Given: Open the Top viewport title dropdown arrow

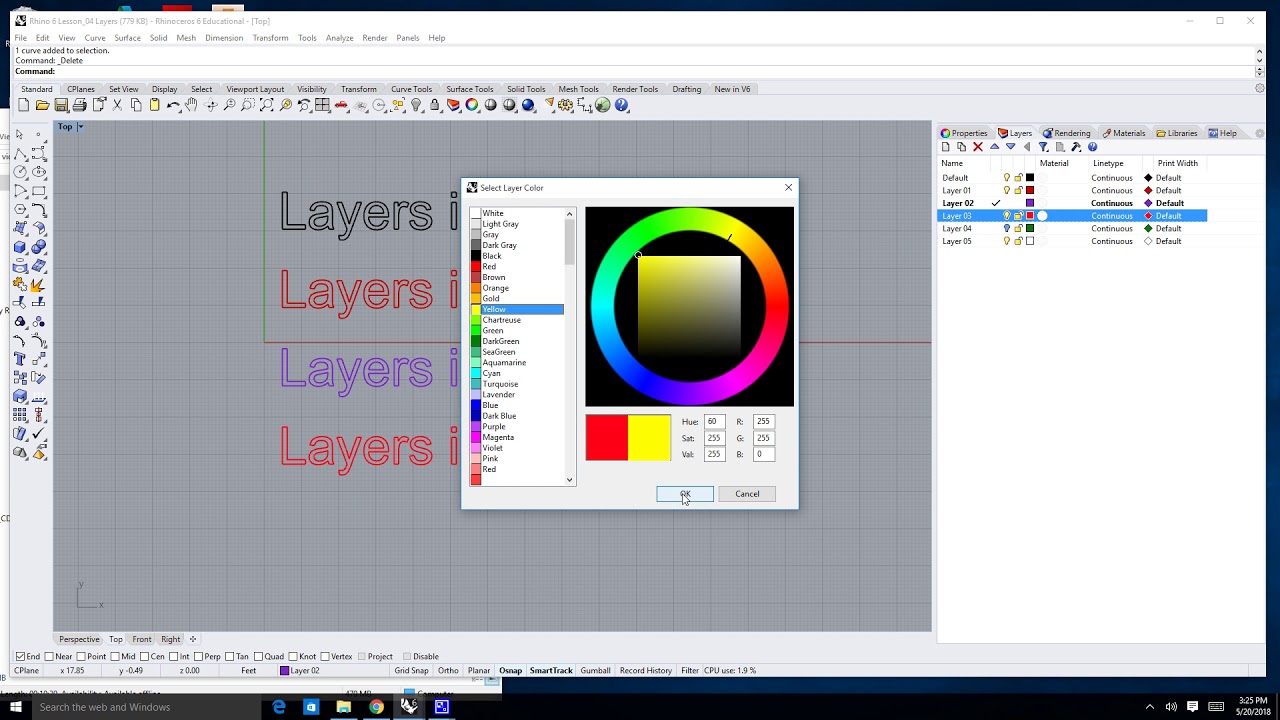Looking at the screenshot, I should click(80, 127).
